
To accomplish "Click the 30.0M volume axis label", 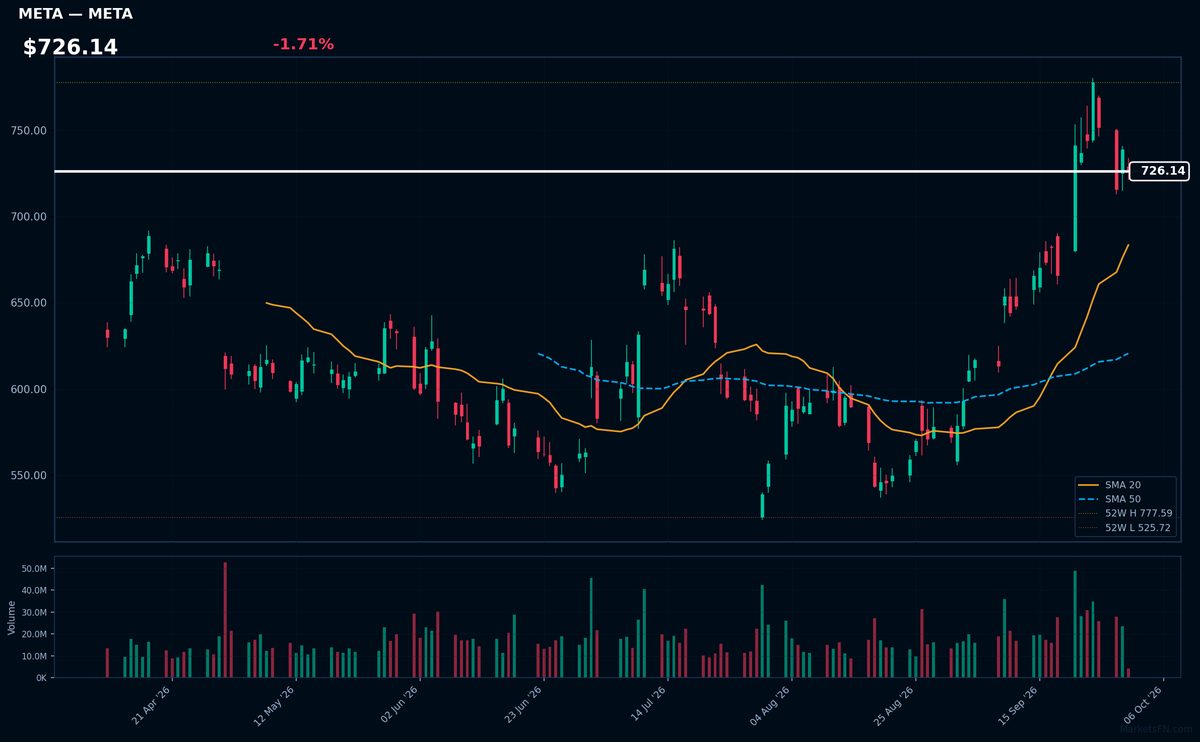I will (34, 613).
